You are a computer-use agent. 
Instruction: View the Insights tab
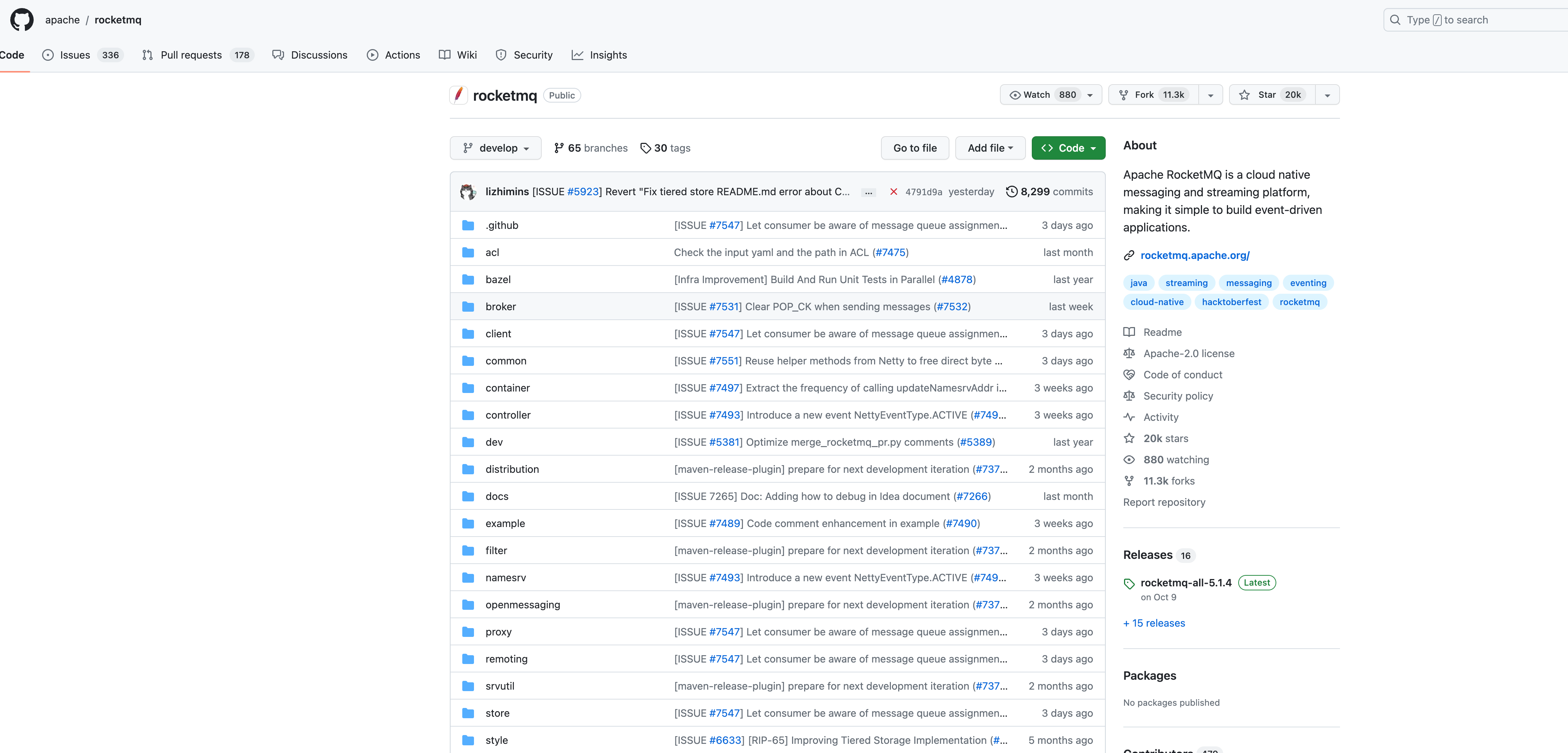tap(599, 55)
